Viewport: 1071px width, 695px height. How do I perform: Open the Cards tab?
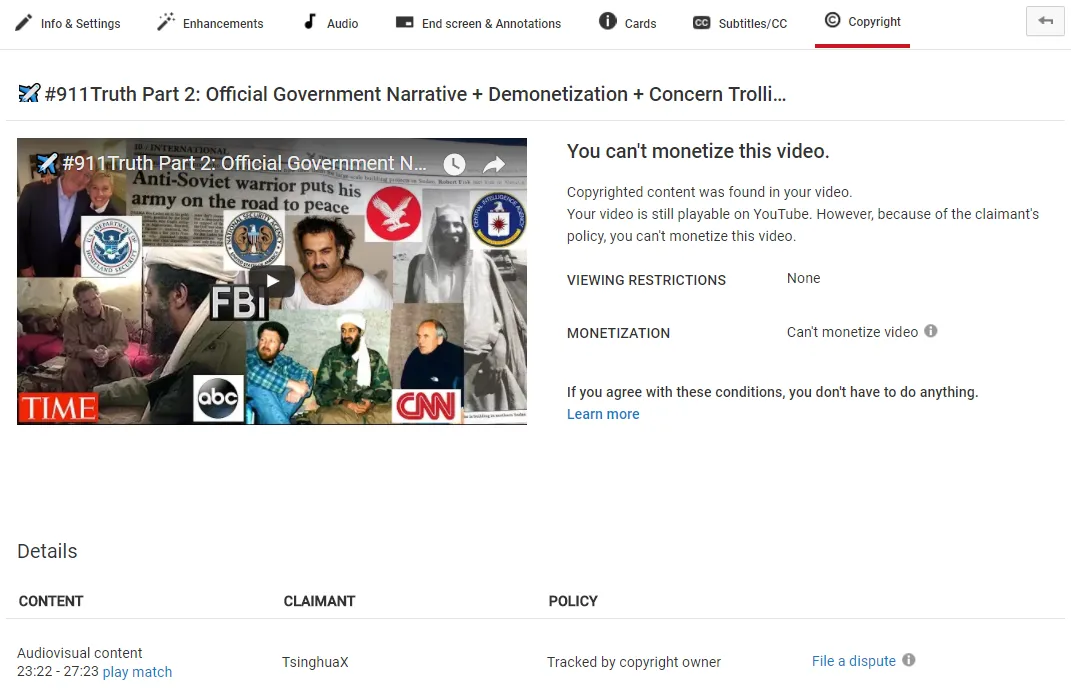tap(627, 23)
